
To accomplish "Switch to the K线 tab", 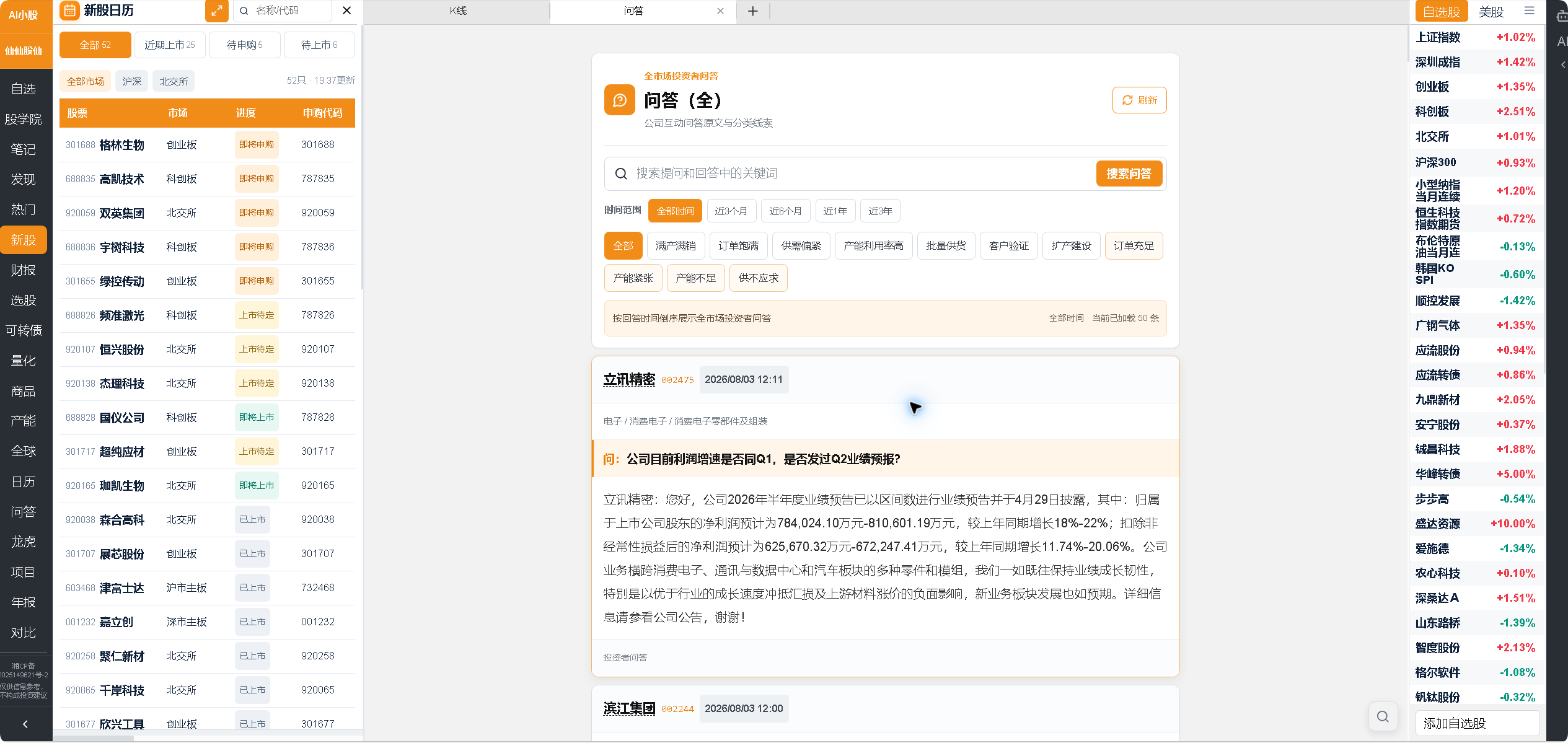I will coord(458,11).
